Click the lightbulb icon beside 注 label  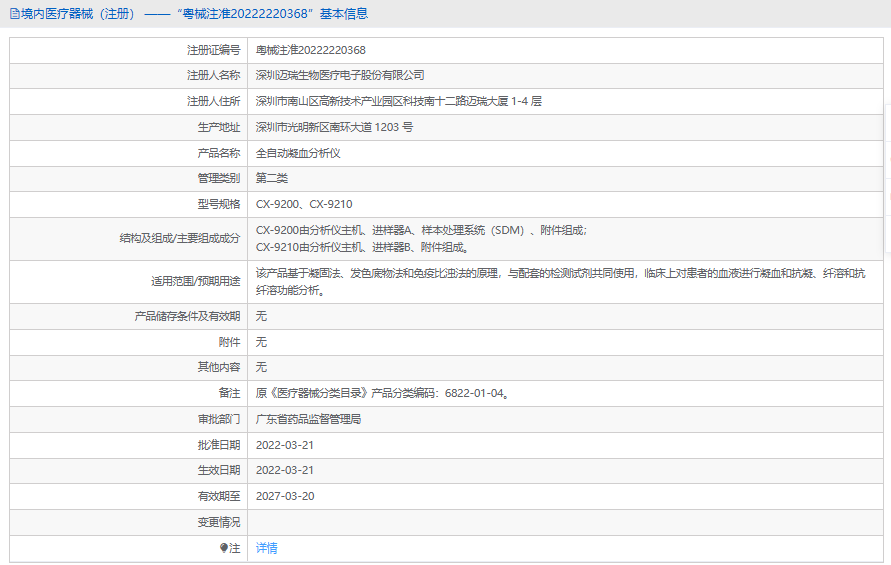point(224,548)
